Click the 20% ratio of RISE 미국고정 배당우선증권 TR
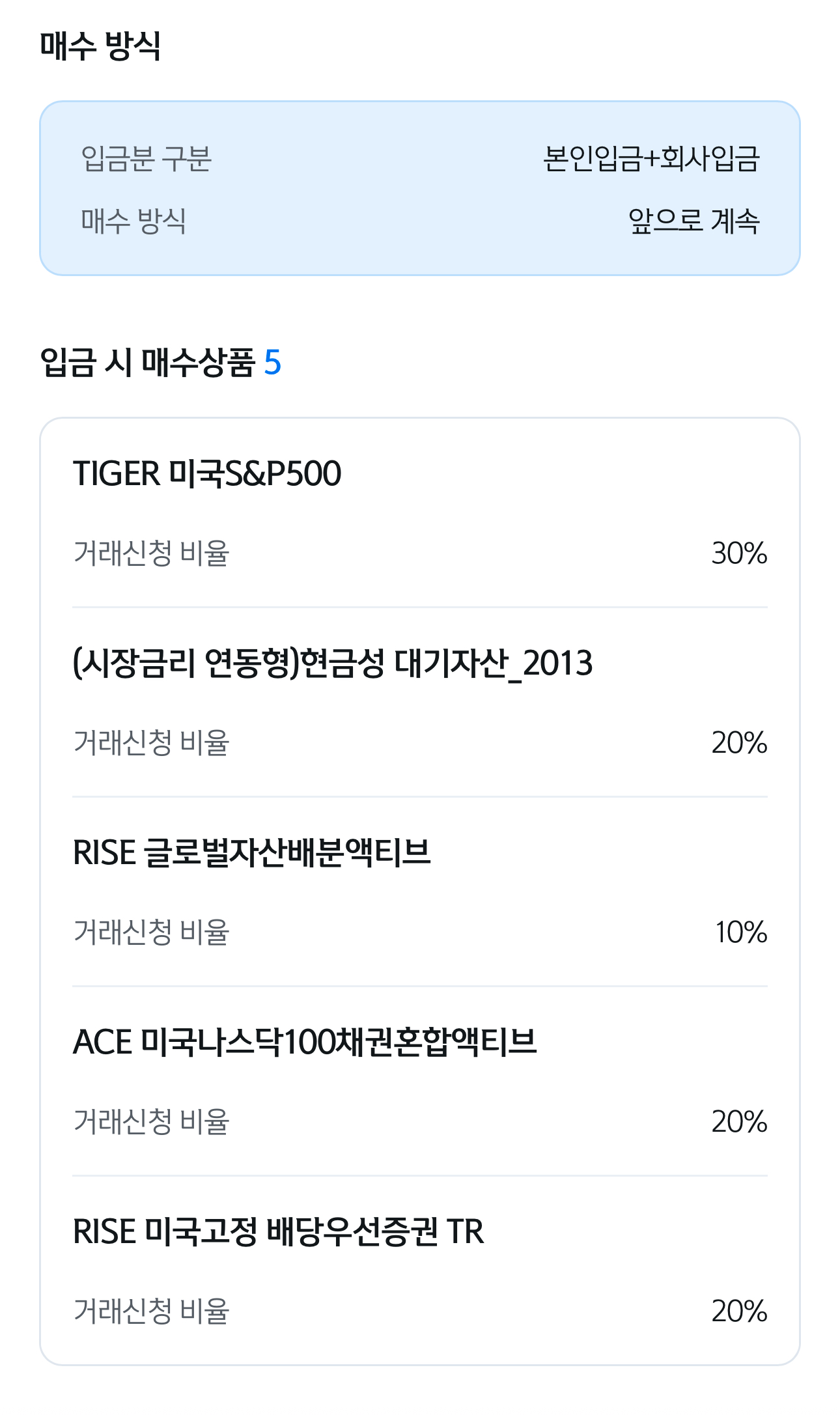This screenshot has height=1415, width=840. coord(739,1311)
